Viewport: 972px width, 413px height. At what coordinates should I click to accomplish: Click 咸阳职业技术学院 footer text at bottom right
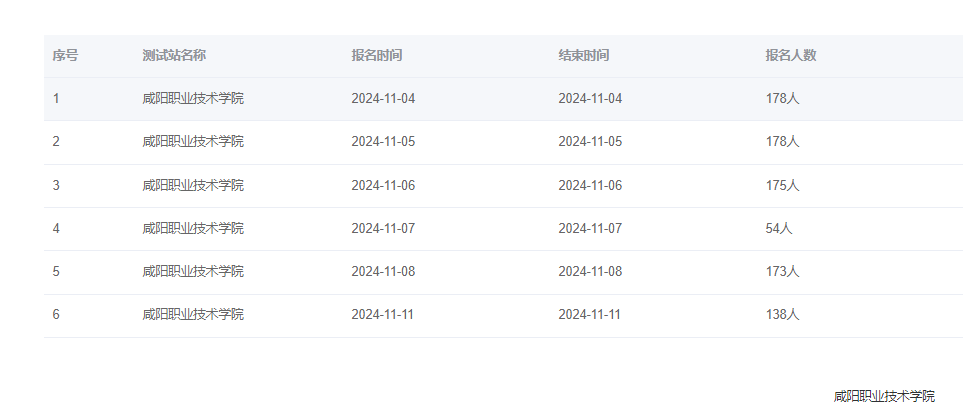click(x=884, y=396)
